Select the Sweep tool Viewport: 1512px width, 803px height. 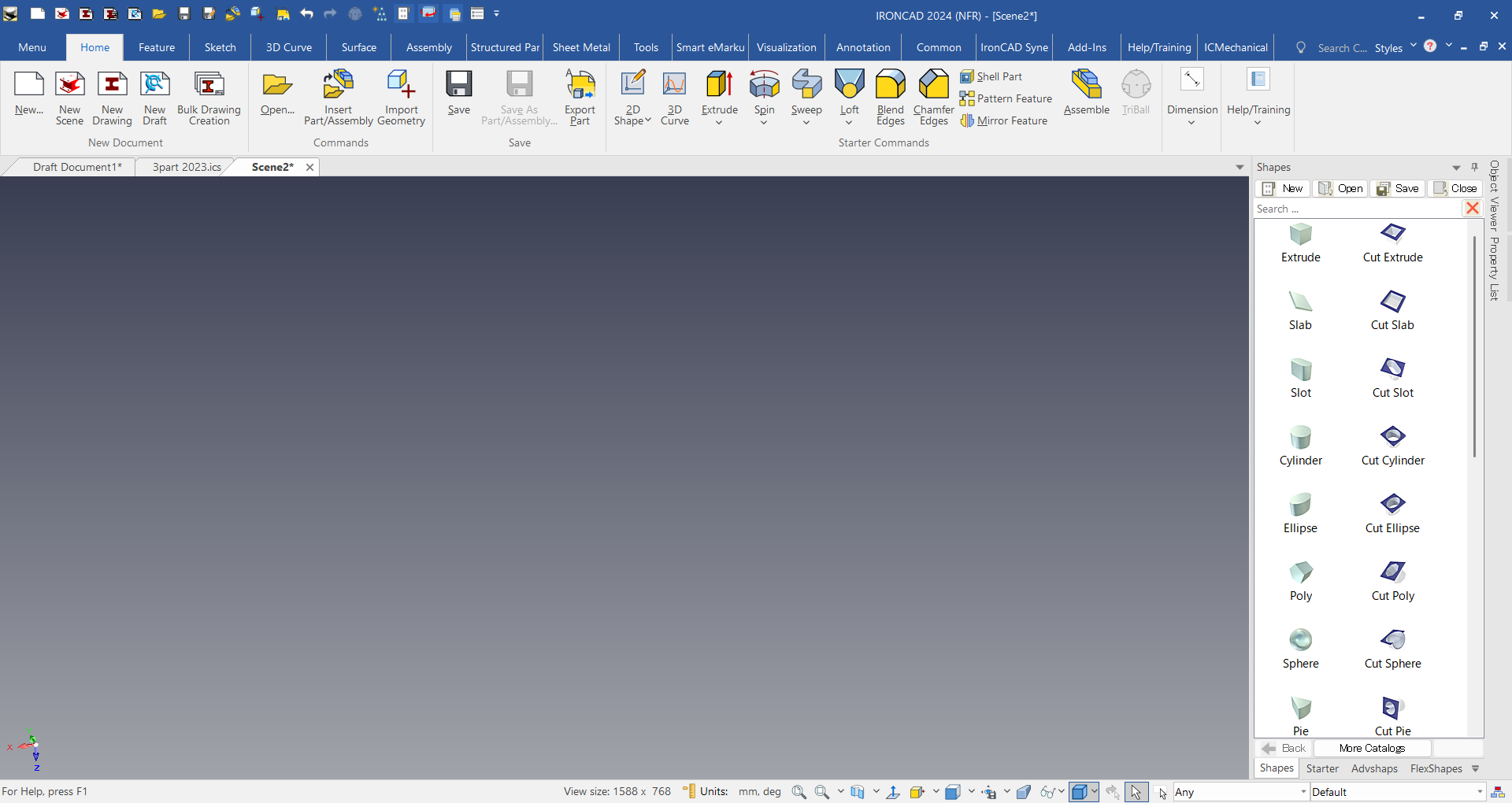pyautogui.click(x=806, y=91)
